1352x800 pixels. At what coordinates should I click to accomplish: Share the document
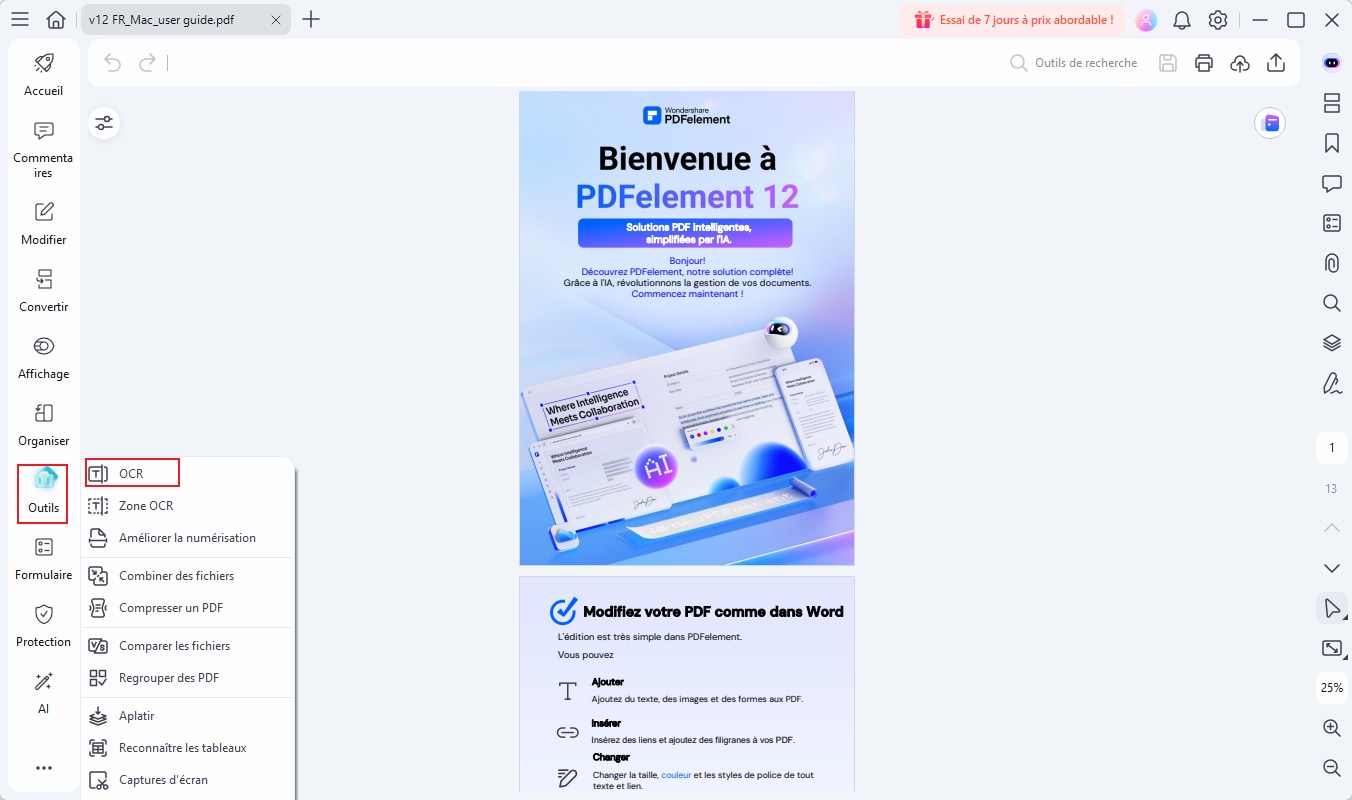(1276, 63)
